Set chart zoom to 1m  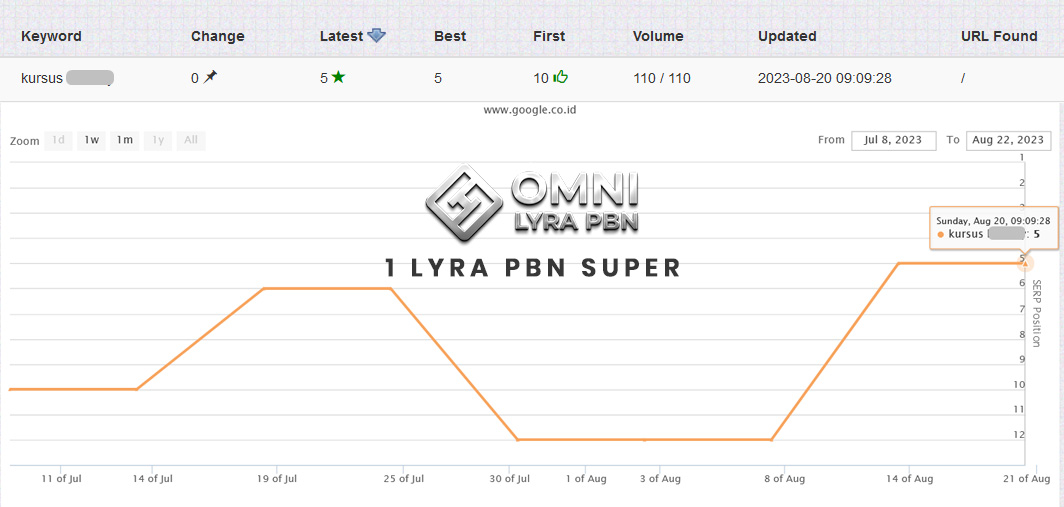124,140
